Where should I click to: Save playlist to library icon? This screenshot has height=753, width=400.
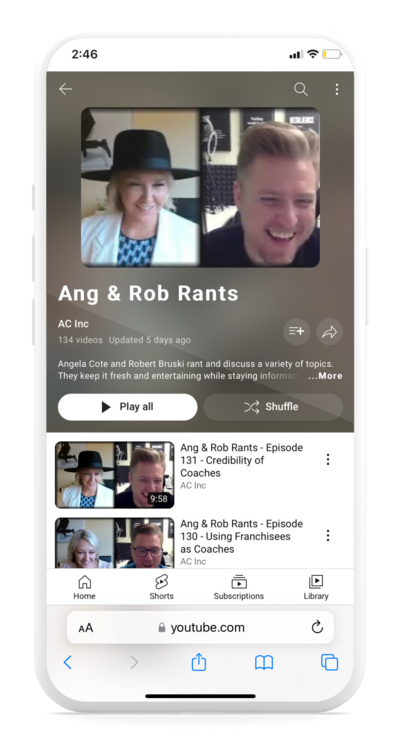coord(296,331)
